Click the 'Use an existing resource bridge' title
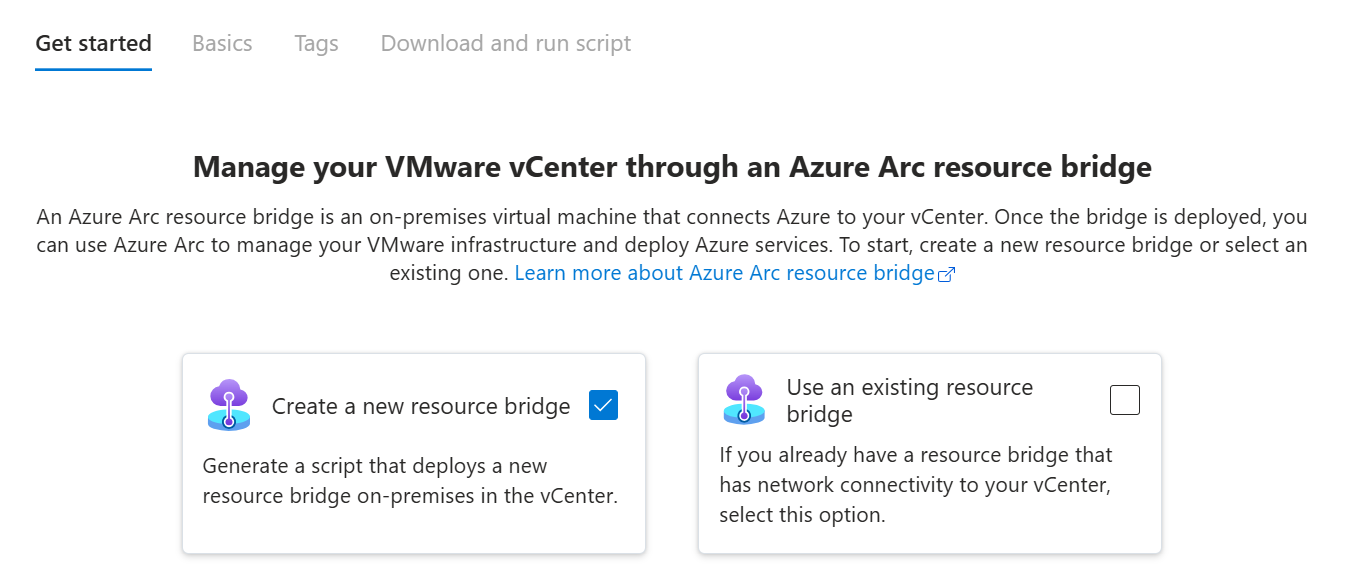1365x582 pixels. coord(909,400)
